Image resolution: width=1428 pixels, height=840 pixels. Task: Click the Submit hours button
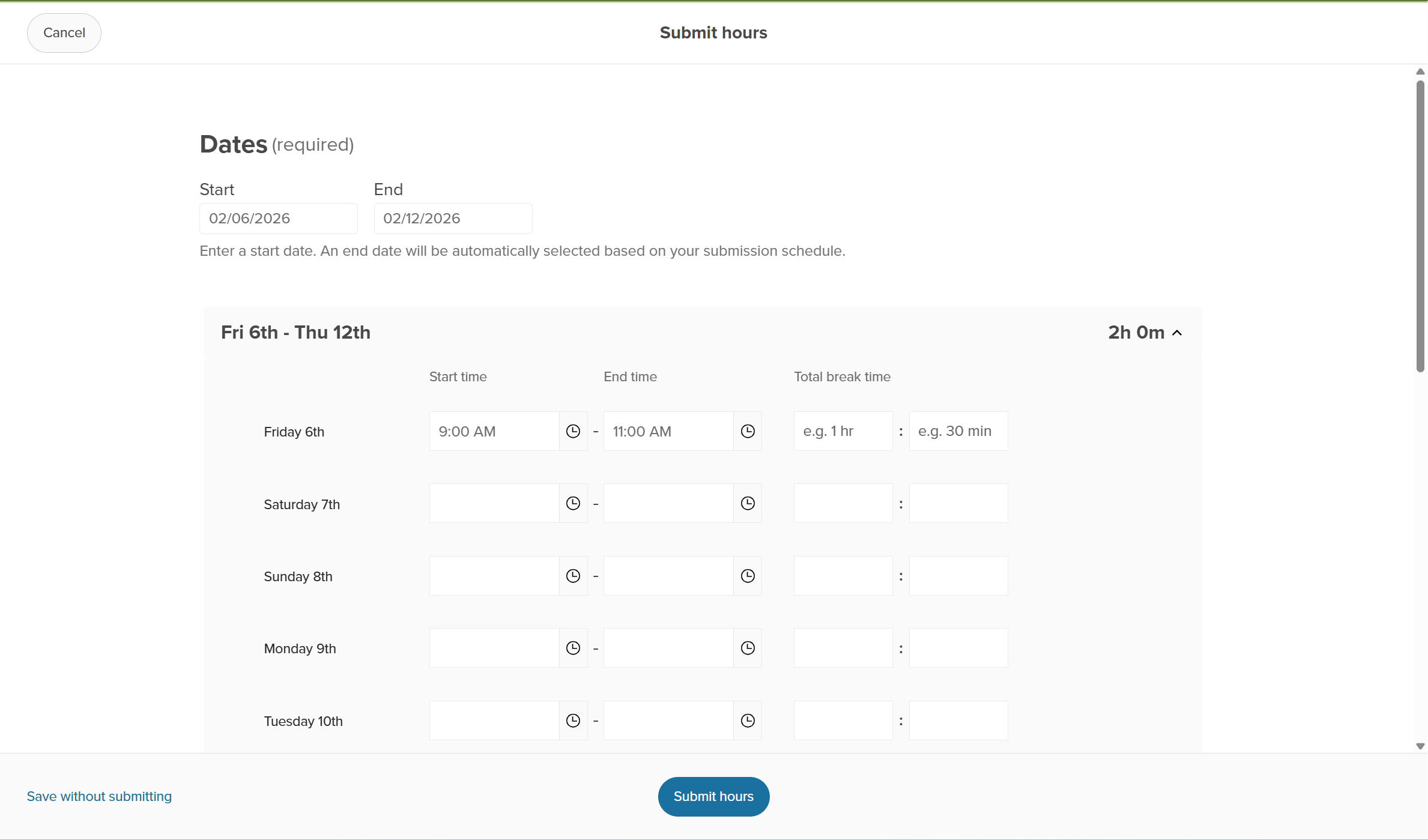click(713, 796)
